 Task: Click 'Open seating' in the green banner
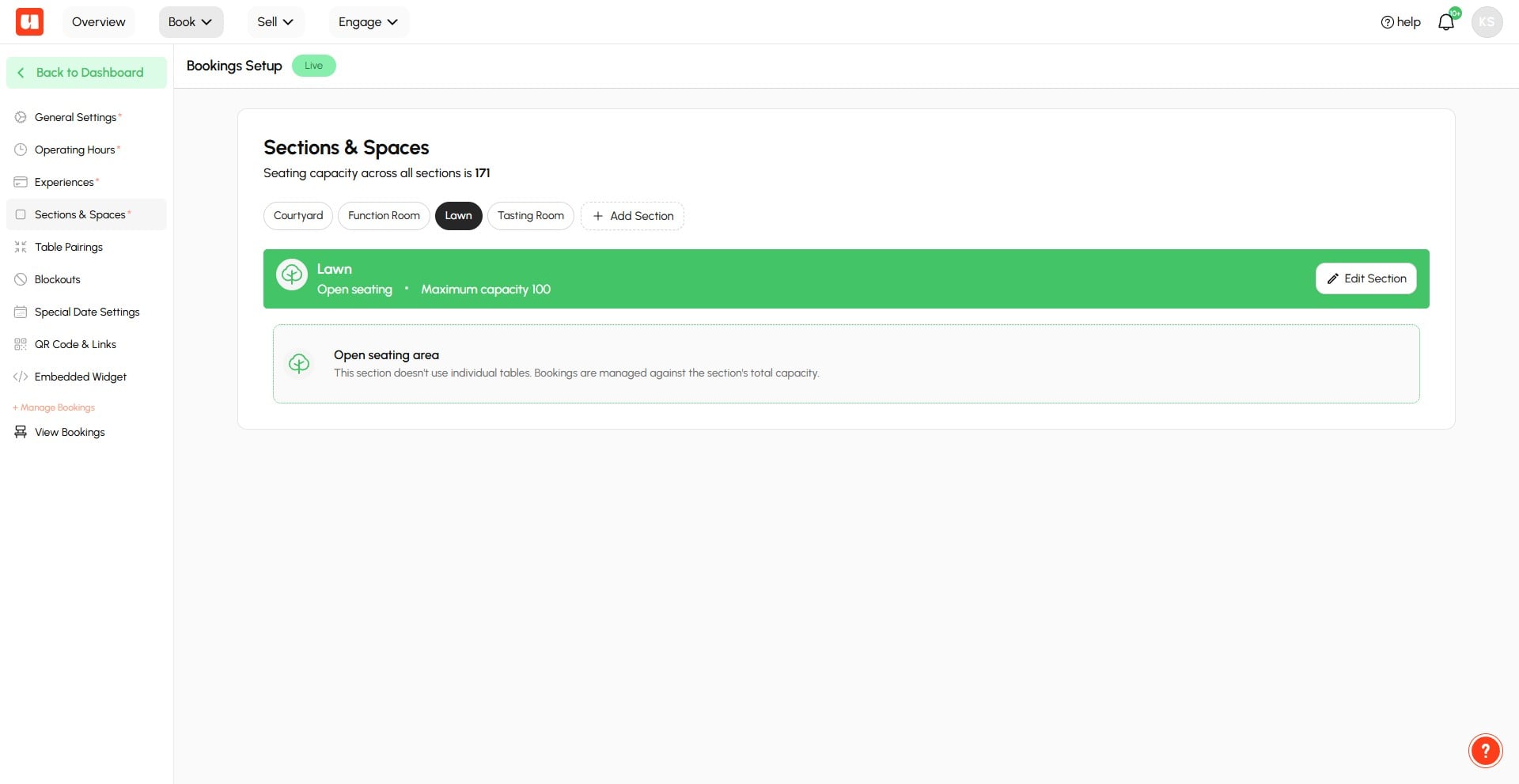[354, 290]
